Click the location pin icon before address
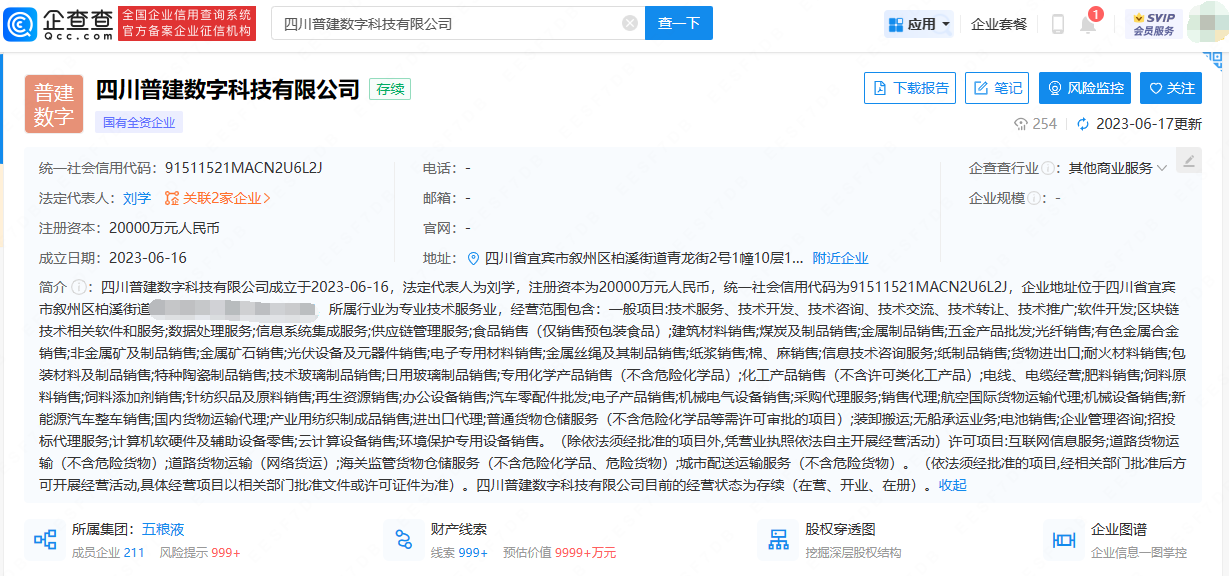Image resolution: width=1229 pixels, height=576 pixels. (473, 258)
